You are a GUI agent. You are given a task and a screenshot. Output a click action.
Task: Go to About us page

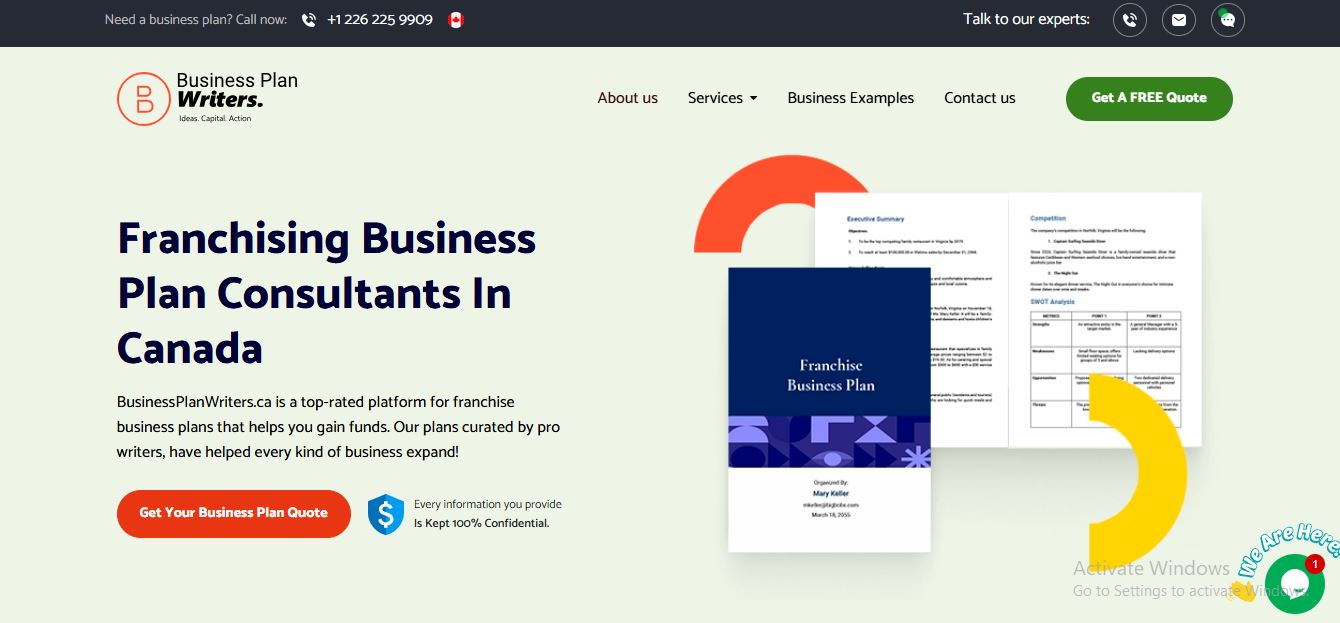[x=627, y=98]
